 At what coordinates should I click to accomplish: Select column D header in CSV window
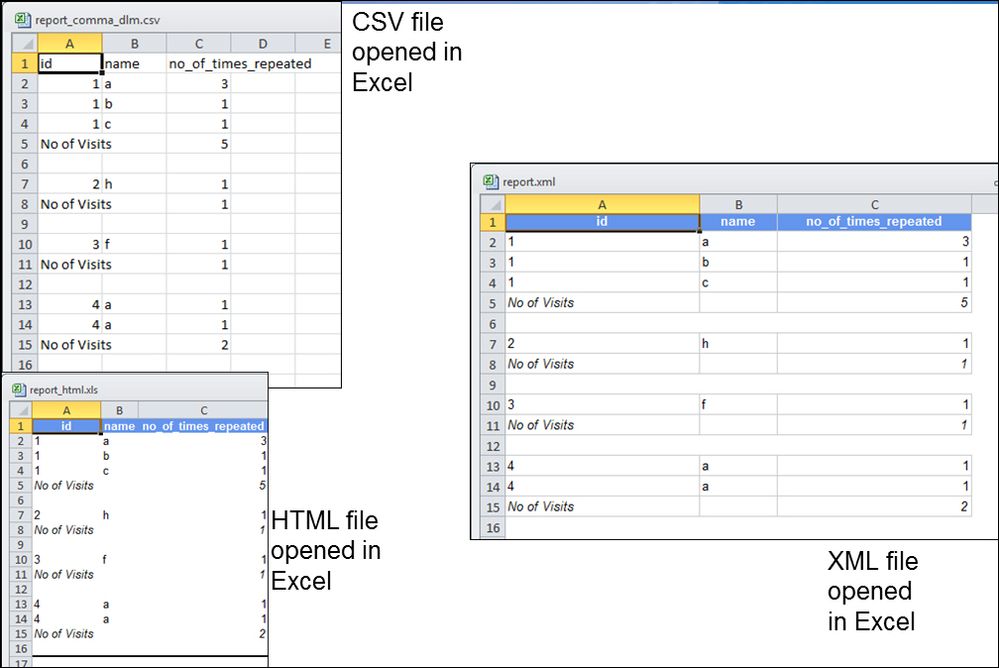(x=262, y=43)
